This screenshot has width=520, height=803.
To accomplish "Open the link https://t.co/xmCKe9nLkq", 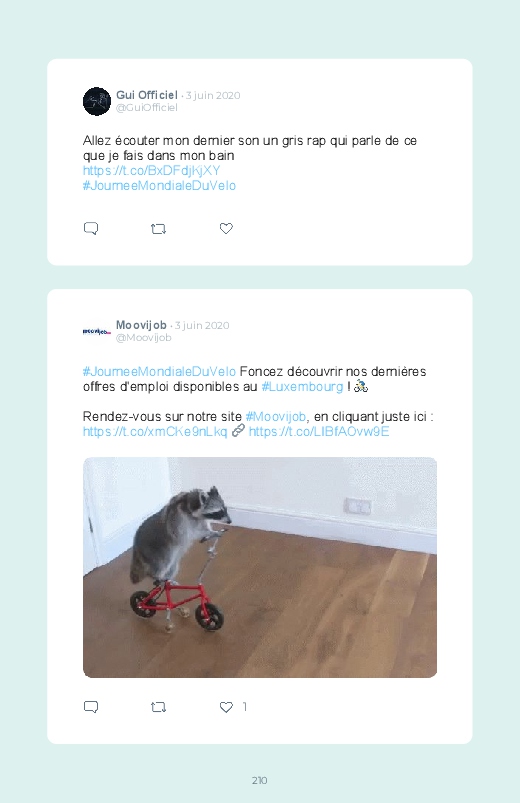I will 155,432.
